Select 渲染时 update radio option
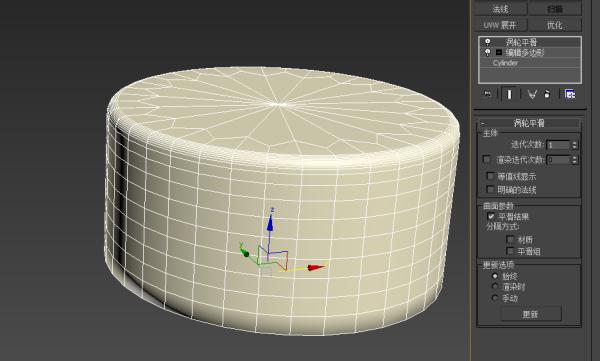The height and width of the screenshot is (361, 600). (x=495, y=286)
